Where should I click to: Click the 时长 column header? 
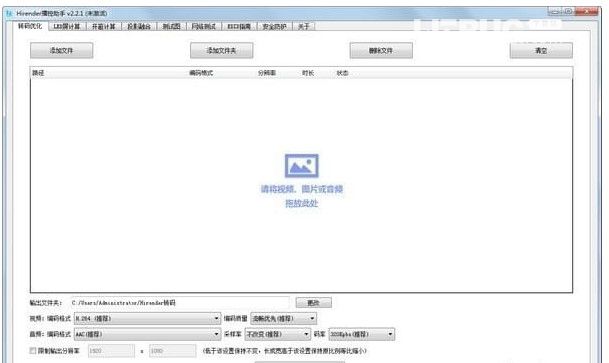pyautogui.click(x=308, y=73)
